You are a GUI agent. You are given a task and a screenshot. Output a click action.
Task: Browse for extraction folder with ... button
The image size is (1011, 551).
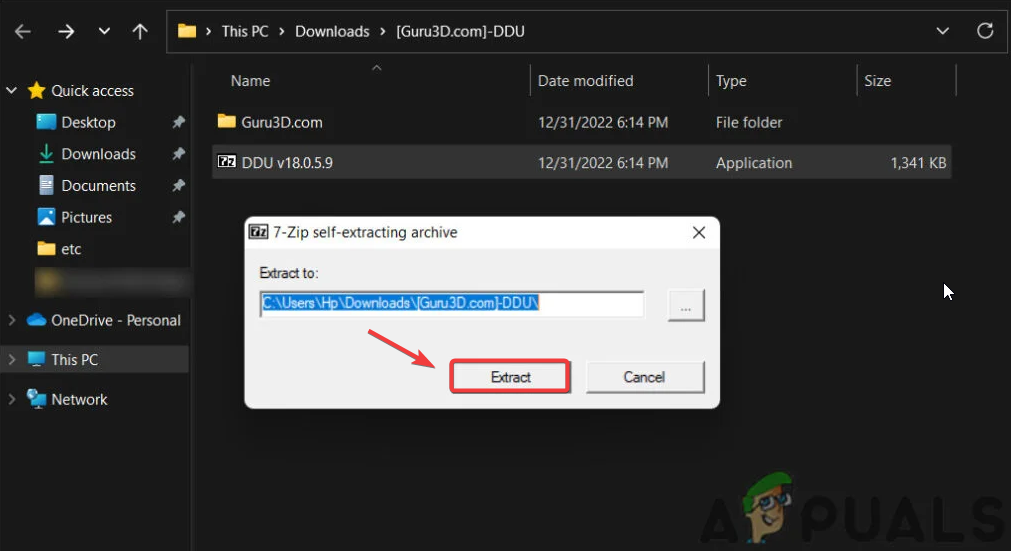(x=686, y=305)
